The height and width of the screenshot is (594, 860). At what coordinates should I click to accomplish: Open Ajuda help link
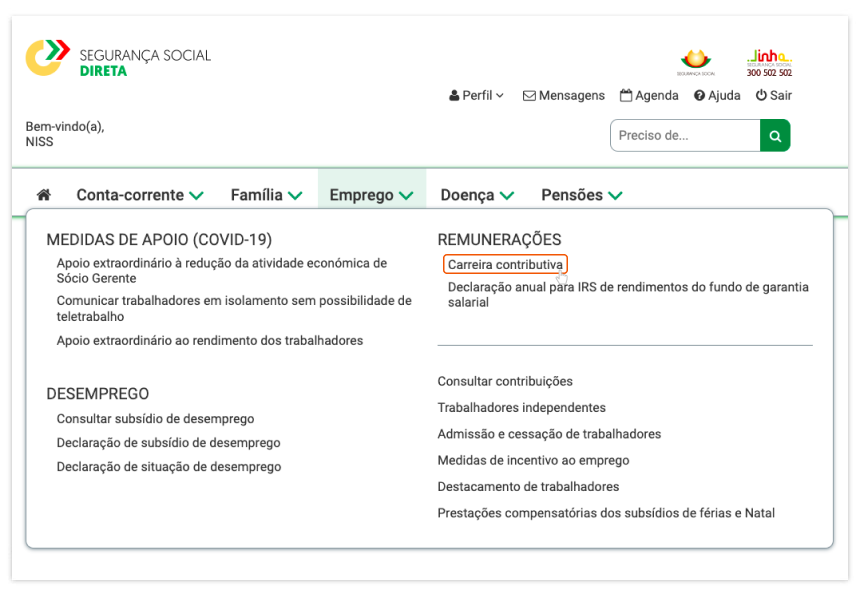tap(717, 96)
